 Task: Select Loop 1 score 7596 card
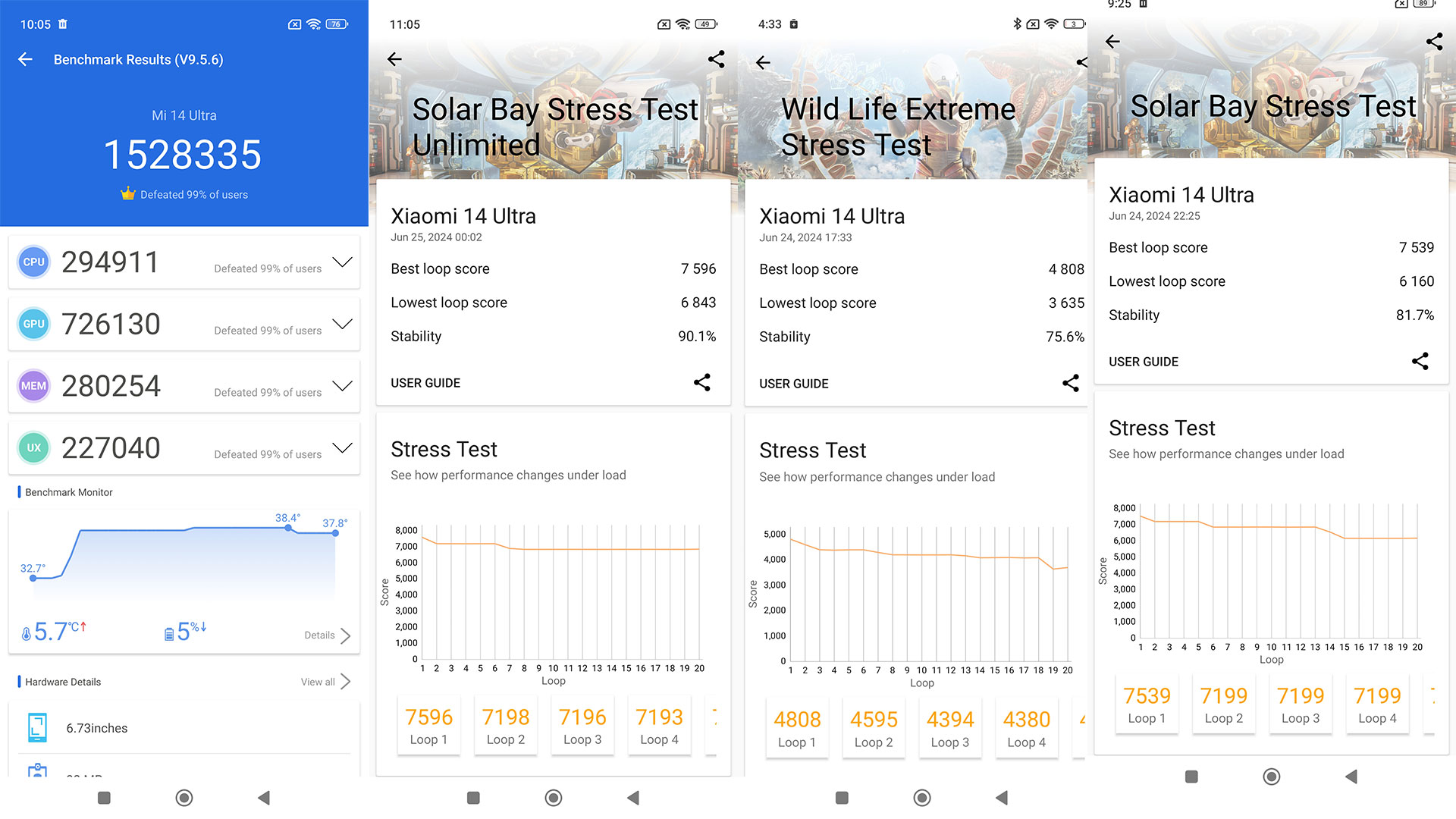coord(428,726)
